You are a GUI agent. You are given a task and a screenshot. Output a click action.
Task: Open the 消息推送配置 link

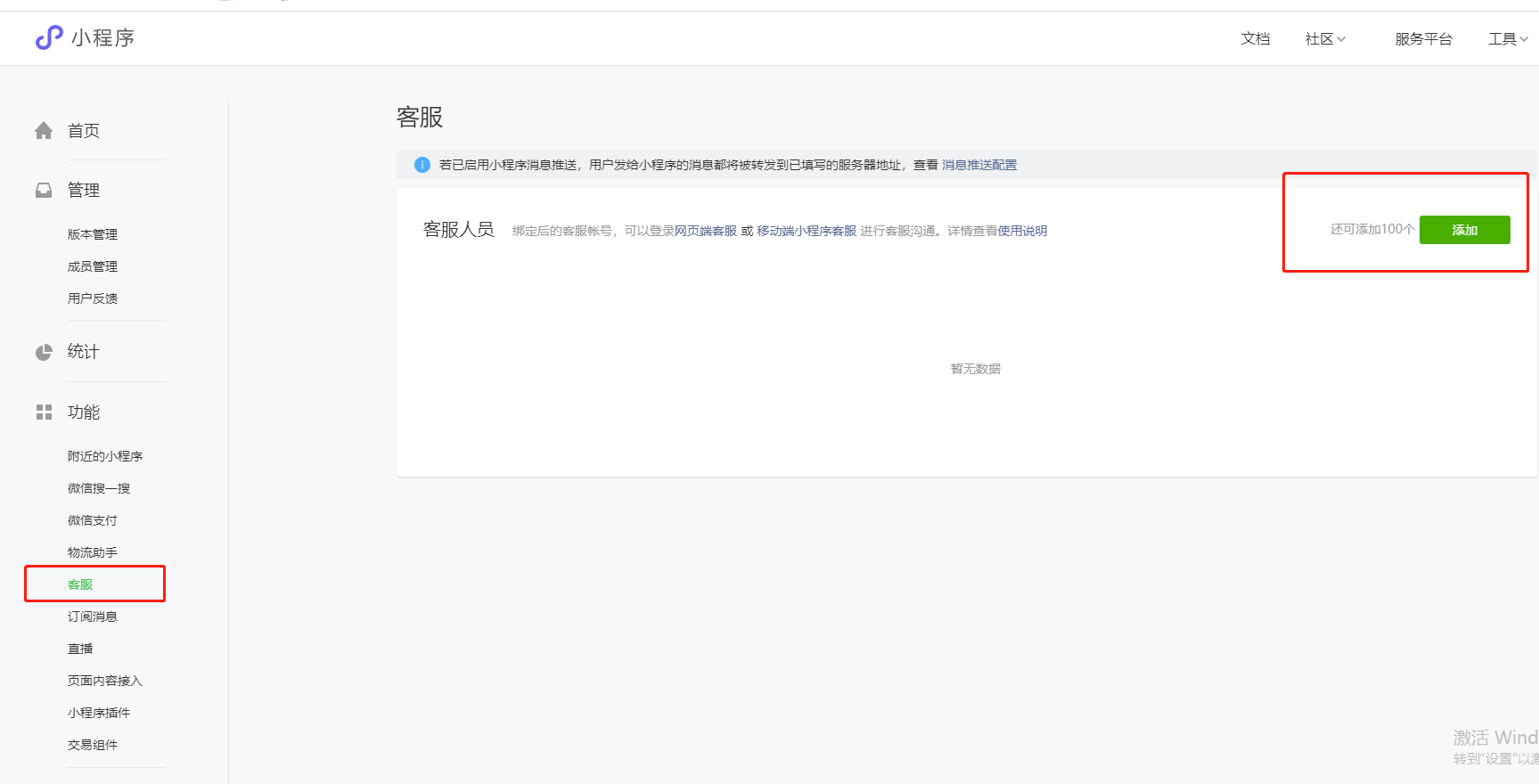point(978,165)
